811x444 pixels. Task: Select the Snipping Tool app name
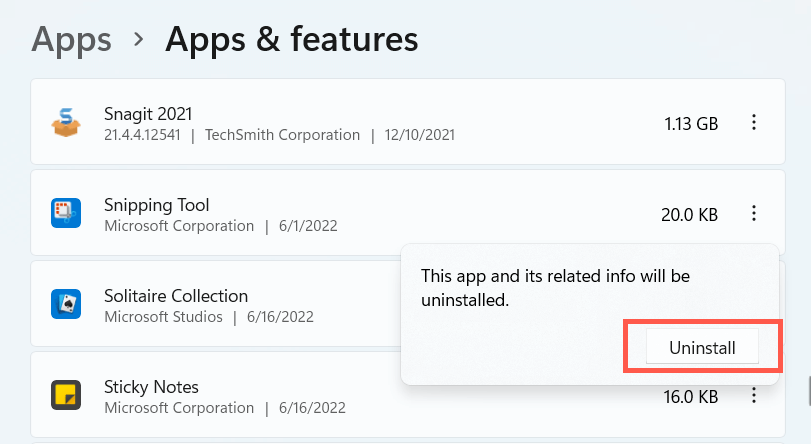[157, 204]
